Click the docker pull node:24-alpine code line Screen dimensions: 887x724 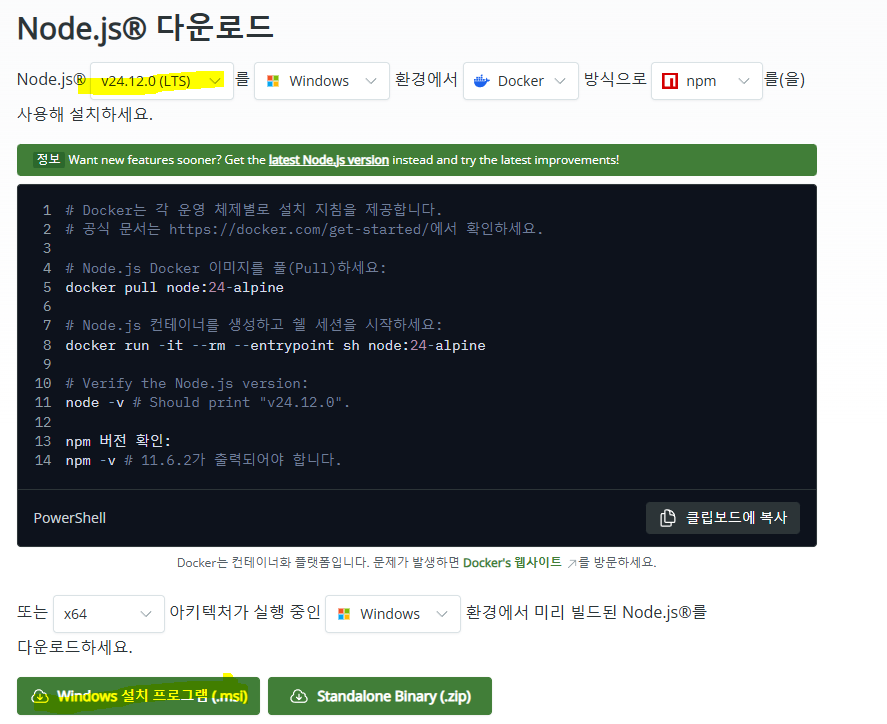[175, 288]
